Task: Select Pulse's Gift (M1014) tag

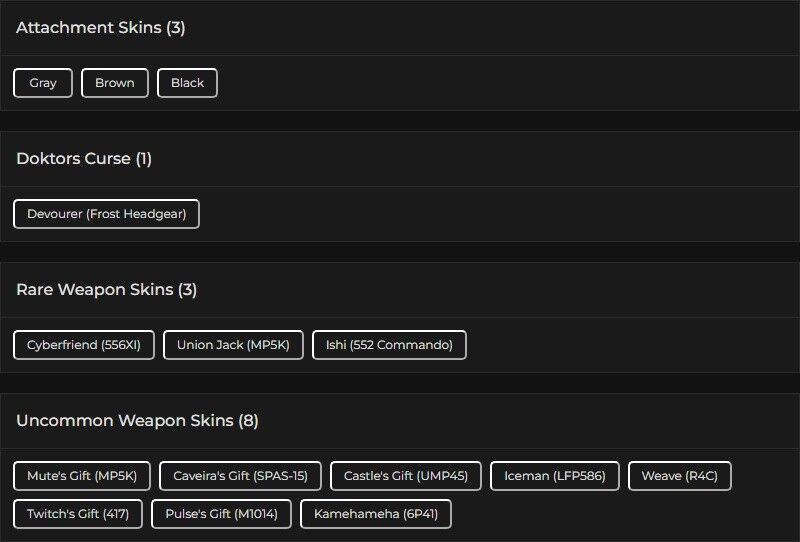Action: tap(221, 514)
